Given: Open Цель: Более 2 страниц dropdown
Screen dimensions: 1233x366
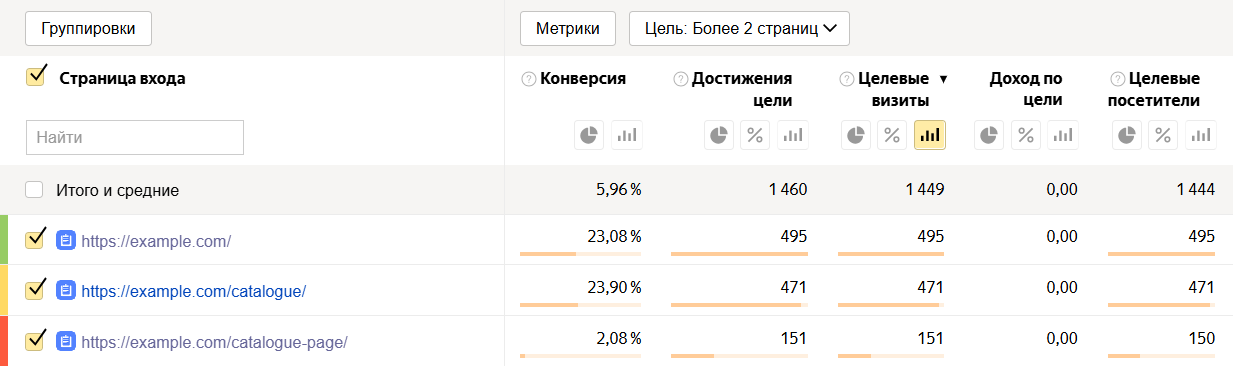Looking at the screenshot, I should pyautogui.click(x=739, y=28).
